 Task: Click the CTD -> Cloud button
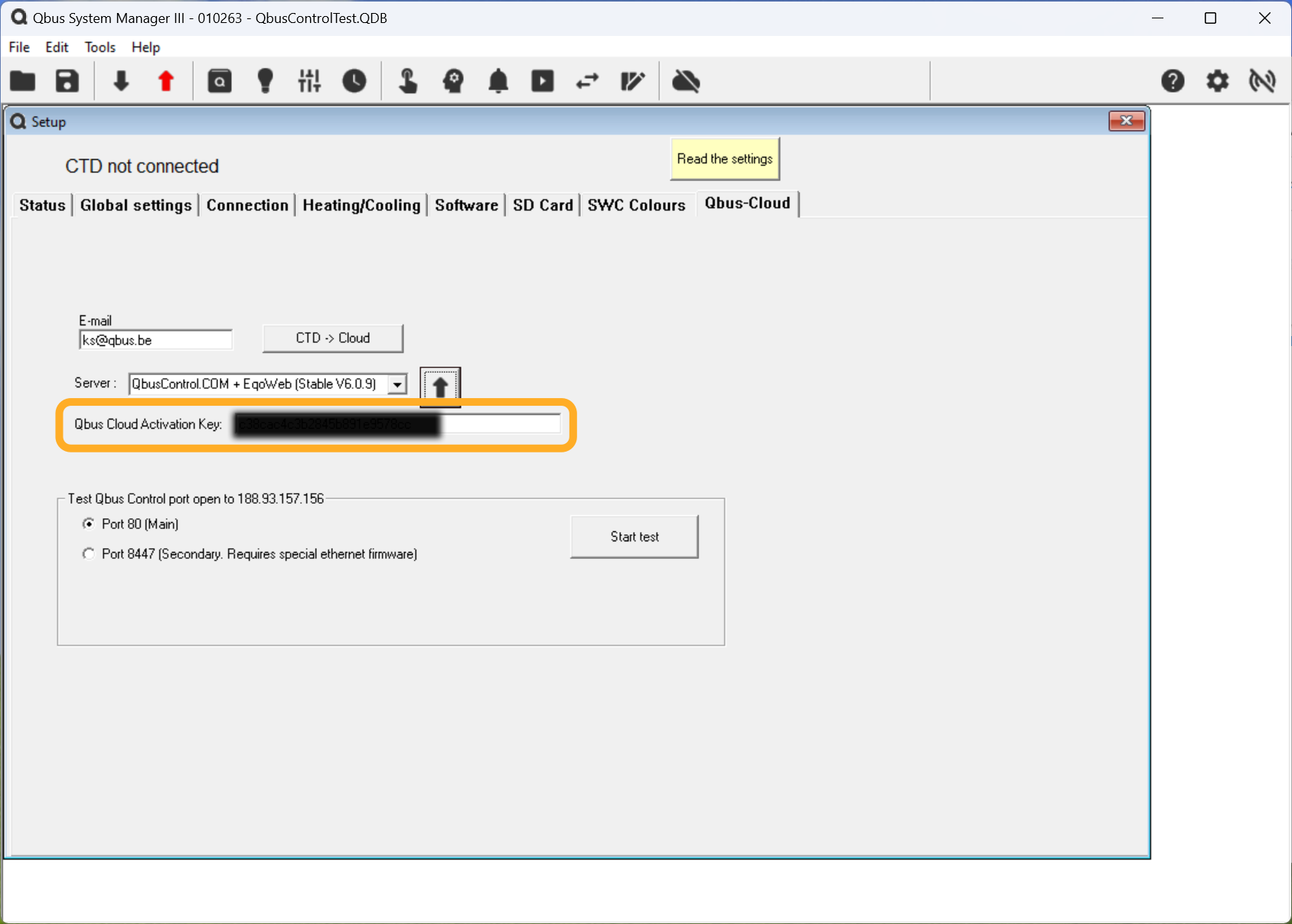(x=333, y=338)
